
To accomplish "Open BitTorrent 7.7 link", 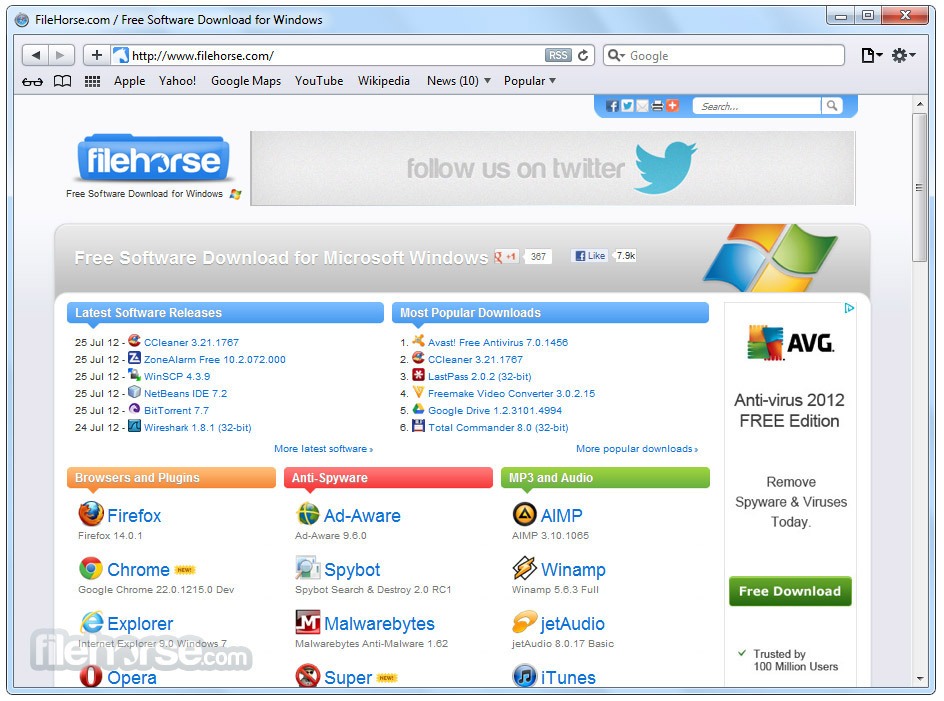I will coord(176,410).
